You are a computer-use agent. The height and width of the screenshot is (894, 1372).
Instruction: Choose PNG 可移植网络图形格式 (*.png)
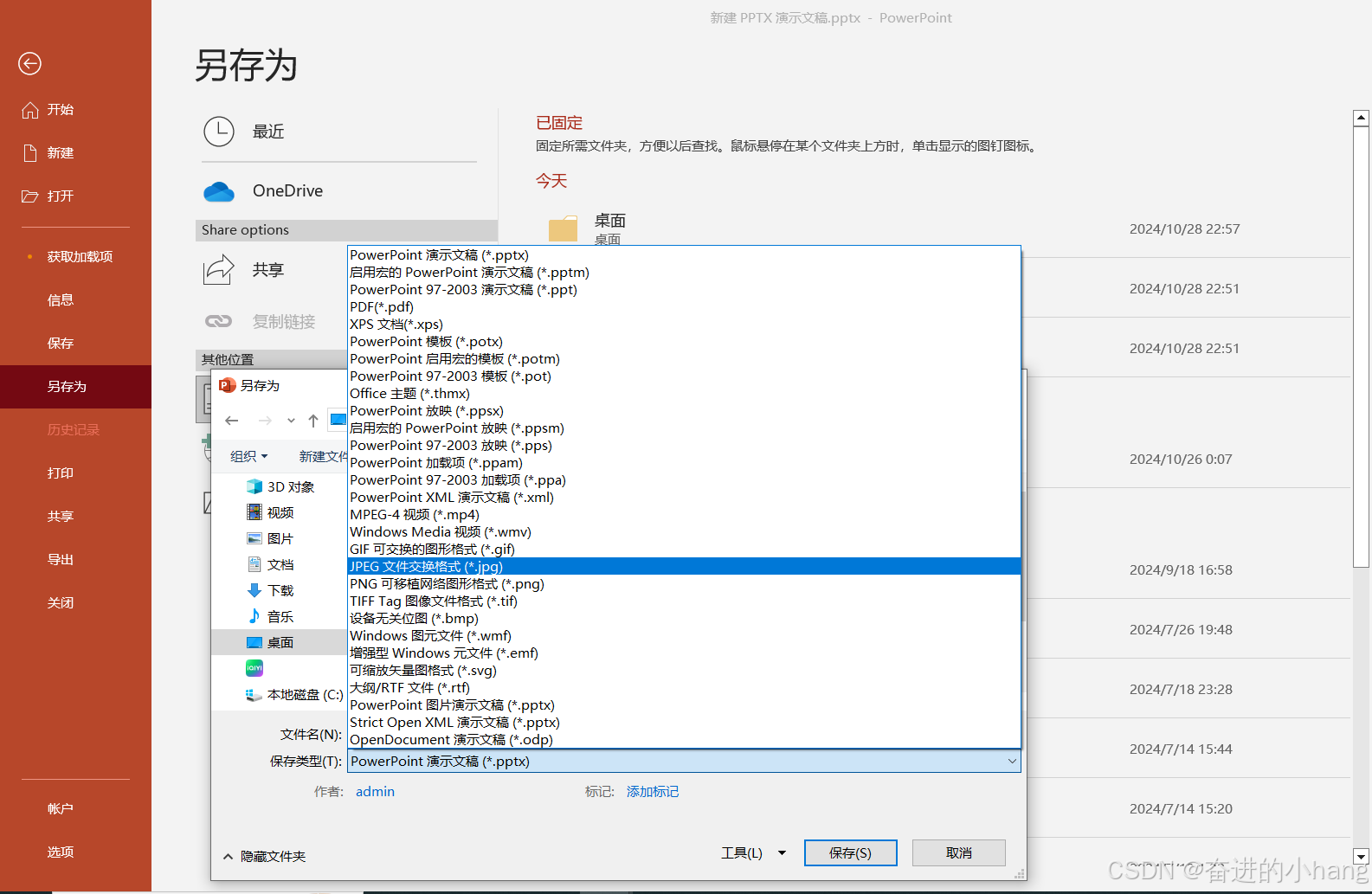[684, 583]
